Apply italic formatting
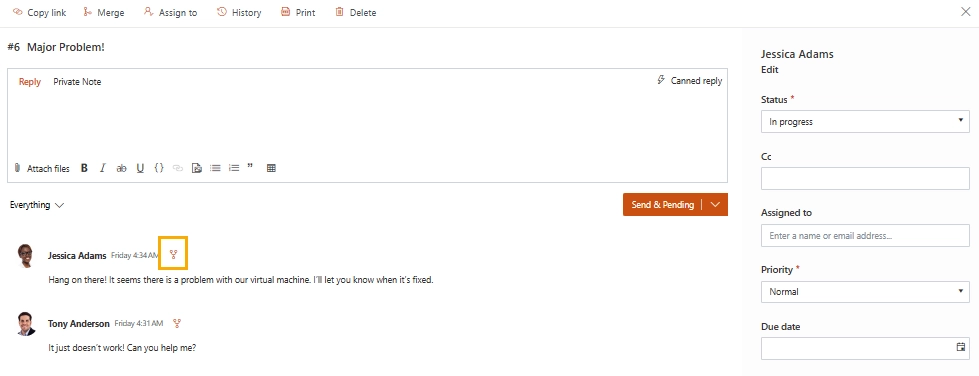This screenshot has width=979, height=376. [x=103, y=168]
